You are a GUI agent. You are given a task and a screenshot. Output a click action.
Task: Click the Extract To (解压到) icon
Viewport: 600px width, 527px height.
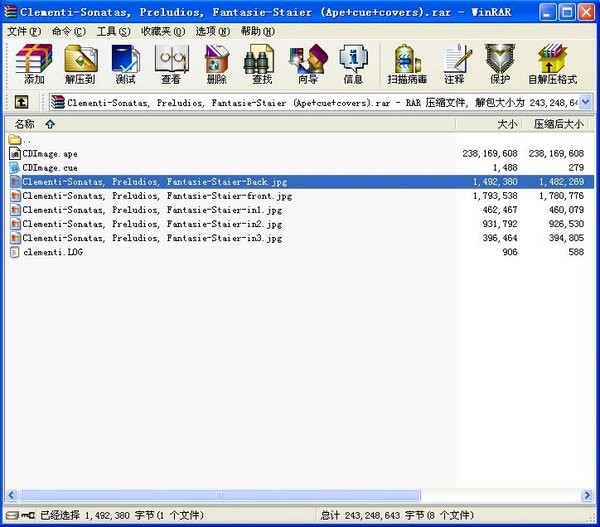(x=80, y=64)
